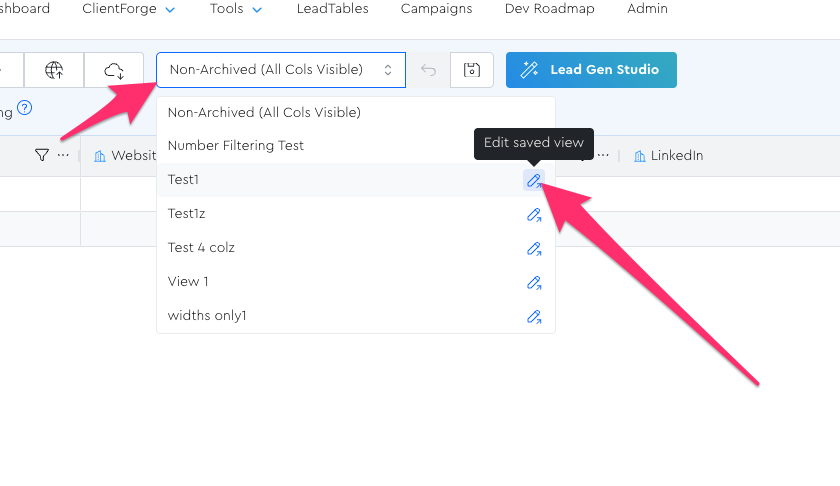Viewport: 840px width, 486px height.
Task: Click the LinkedIn column header
Action: [x=676, y=155]
